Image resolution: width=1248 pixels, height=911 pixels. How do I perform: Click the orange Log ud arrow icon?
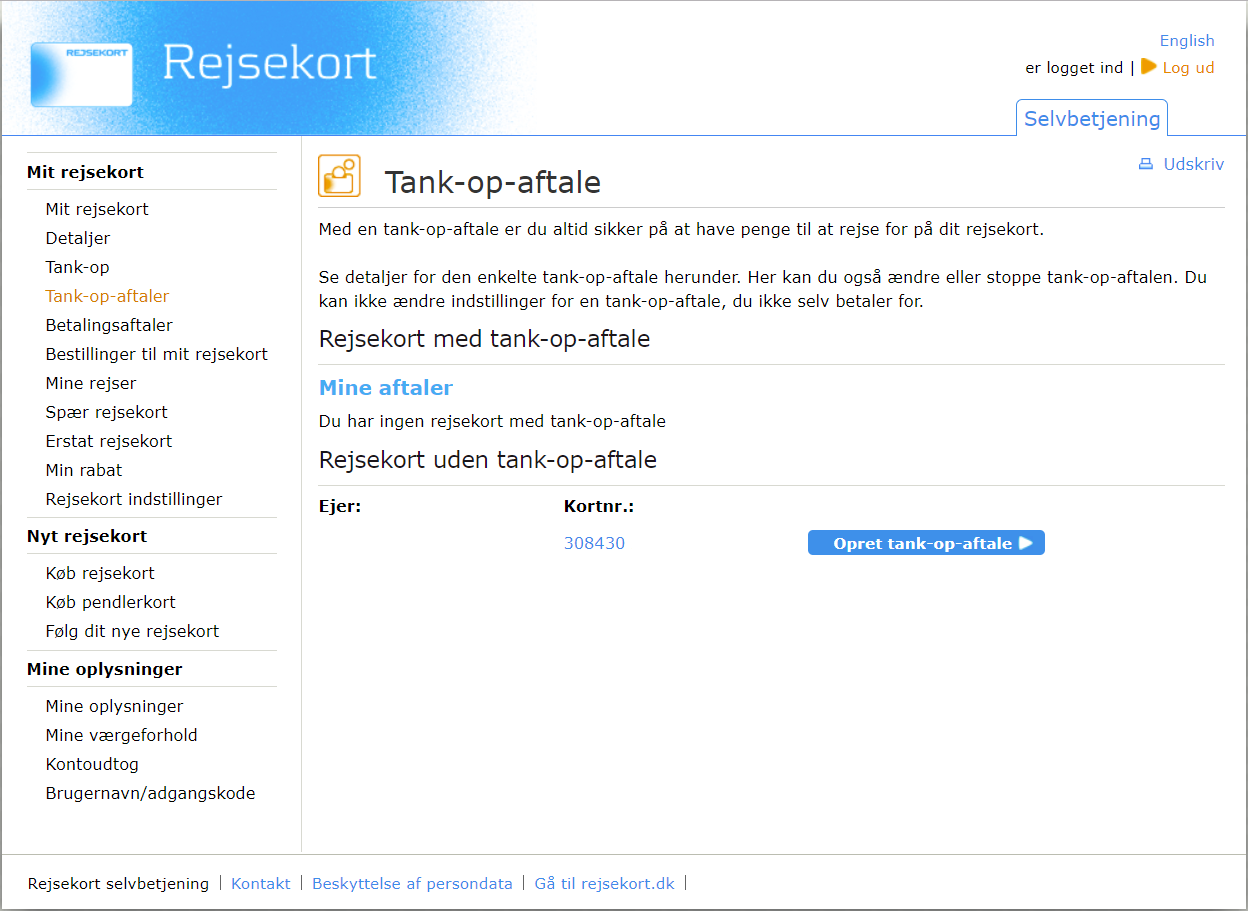coord(1148,67)
